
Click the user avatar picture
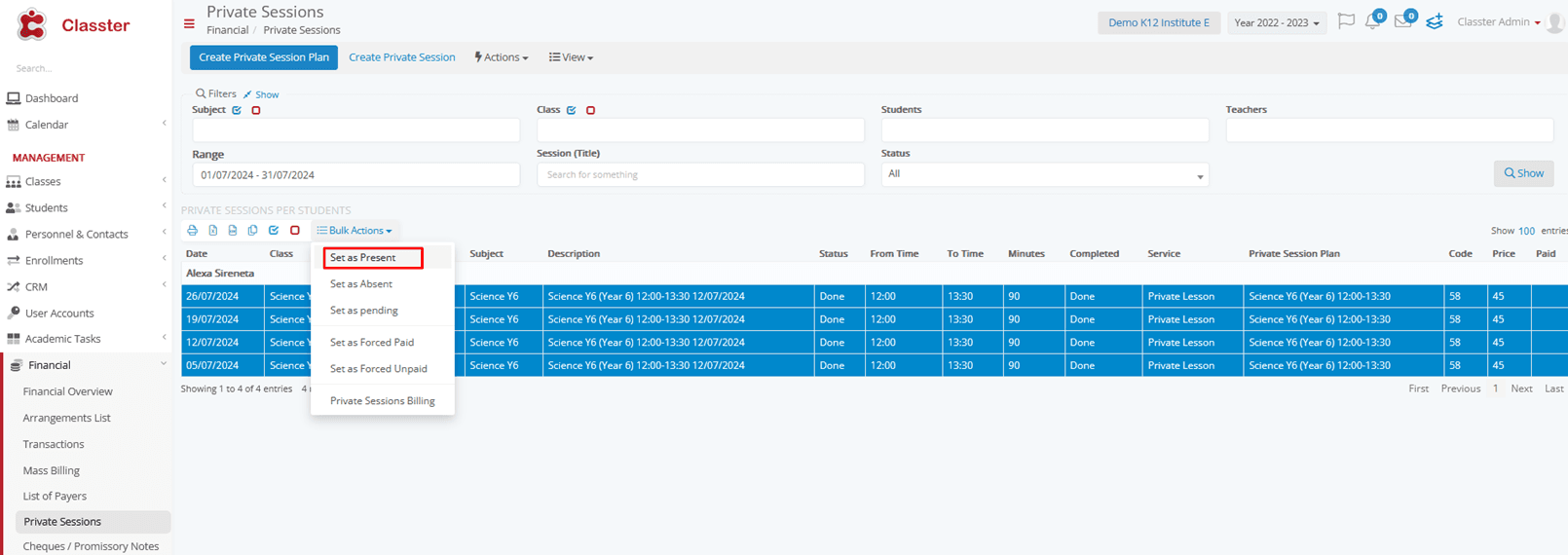pos(1555,23)
